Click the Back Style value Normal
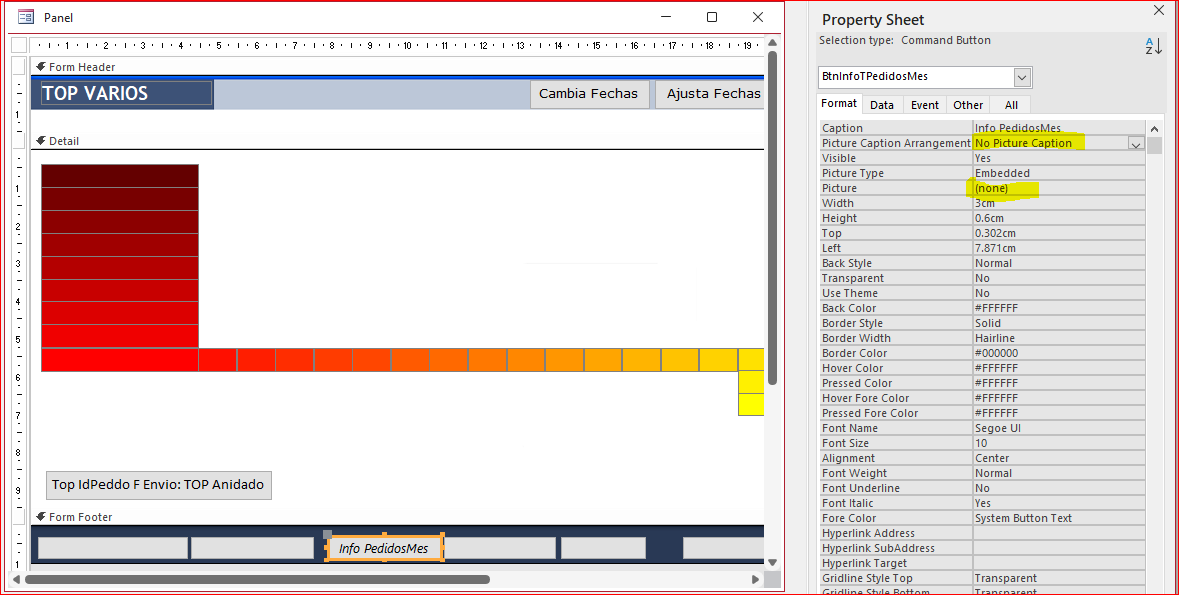 [x=1059, y=263]
